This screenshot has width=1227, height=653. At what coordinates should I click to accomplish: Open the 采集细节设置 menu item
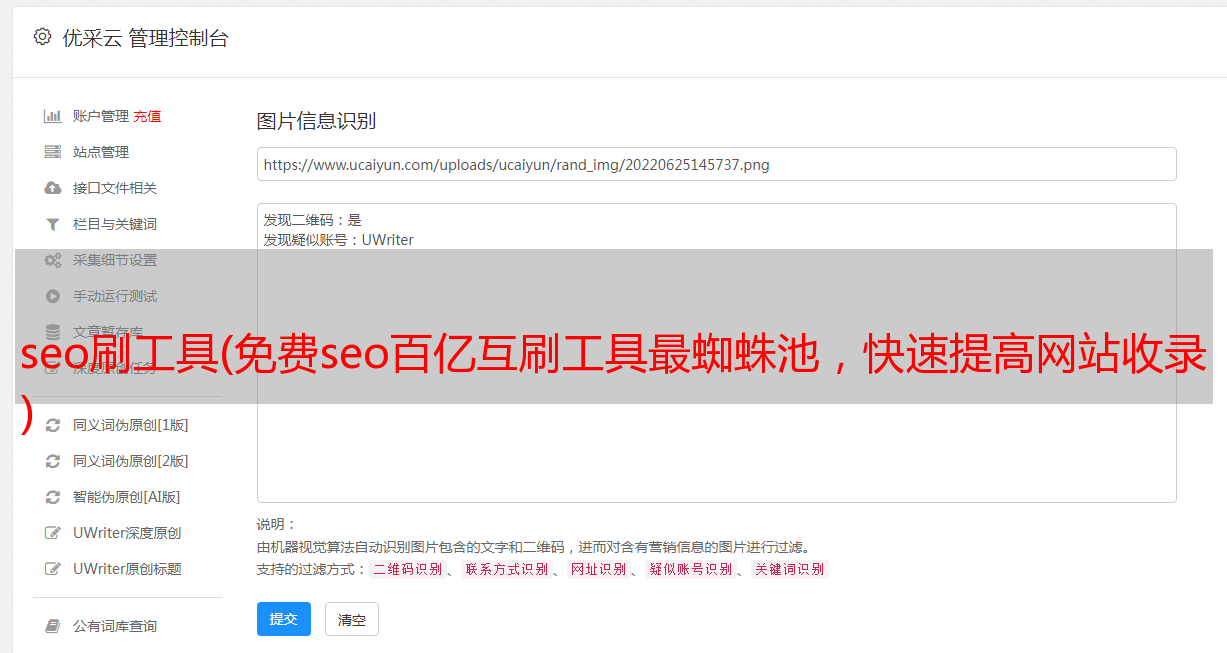point(115,260)
